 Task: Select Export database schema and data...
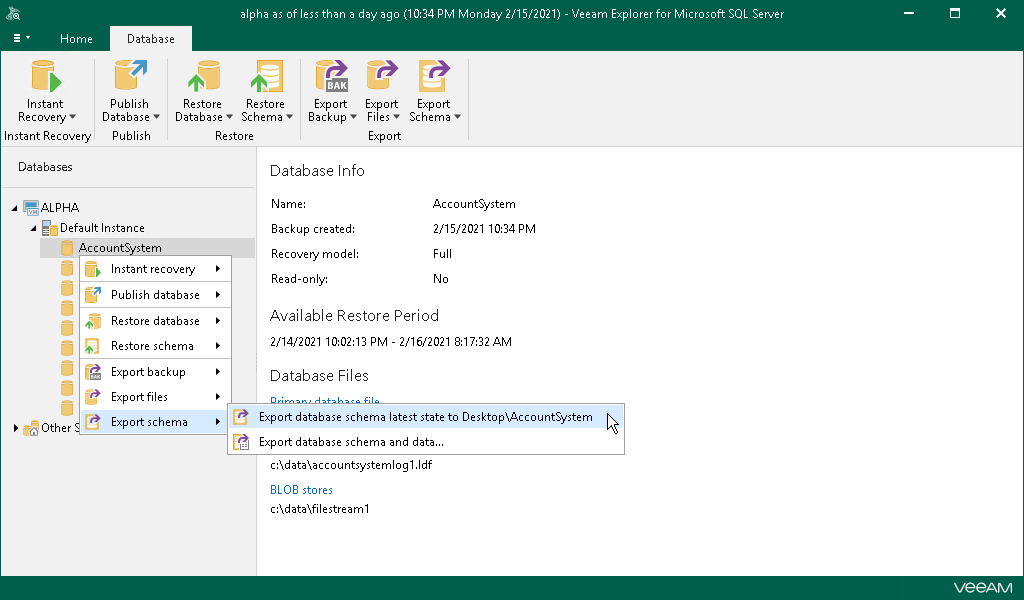(426, 442)
